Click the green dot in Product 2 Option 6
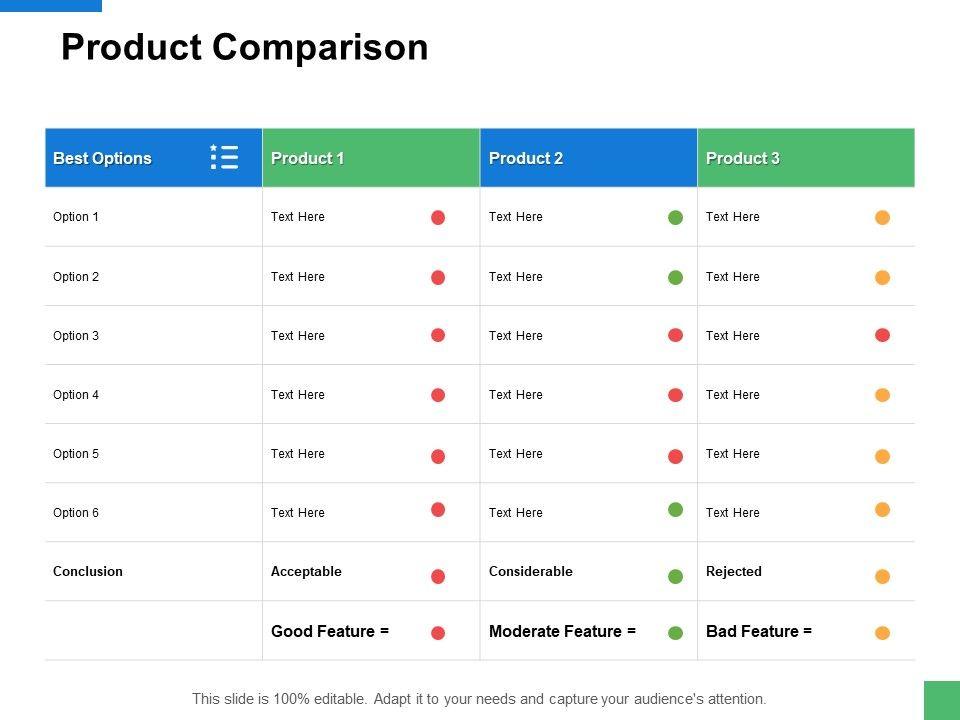The height and width of the screenshot is (720, 960). [676, 510]
